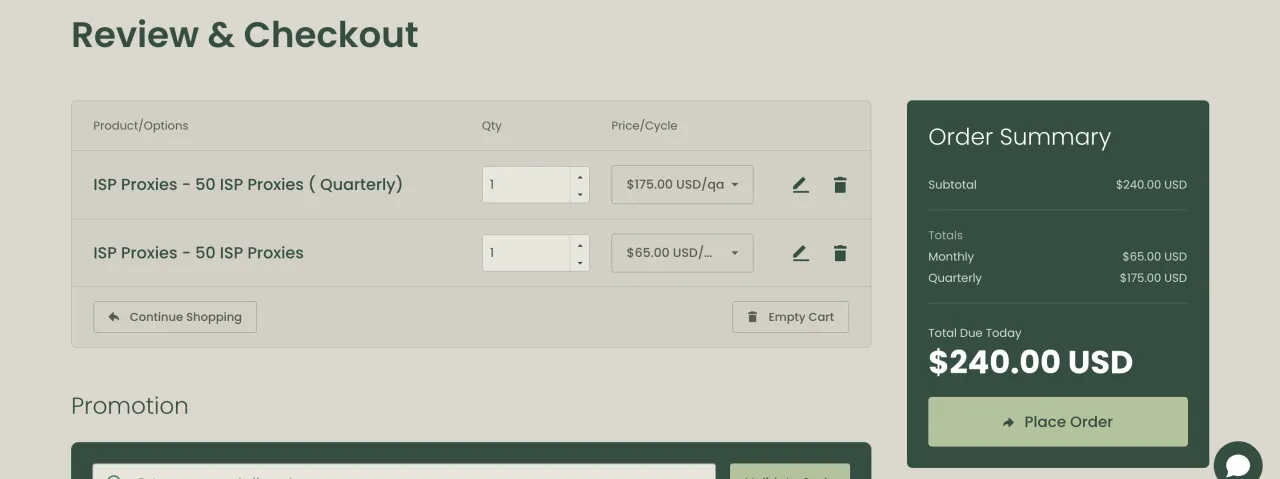Open the $175.00 USD billing cycle dropdown
Viewport: 1280px width, 479px height.
tap(682, 185)
